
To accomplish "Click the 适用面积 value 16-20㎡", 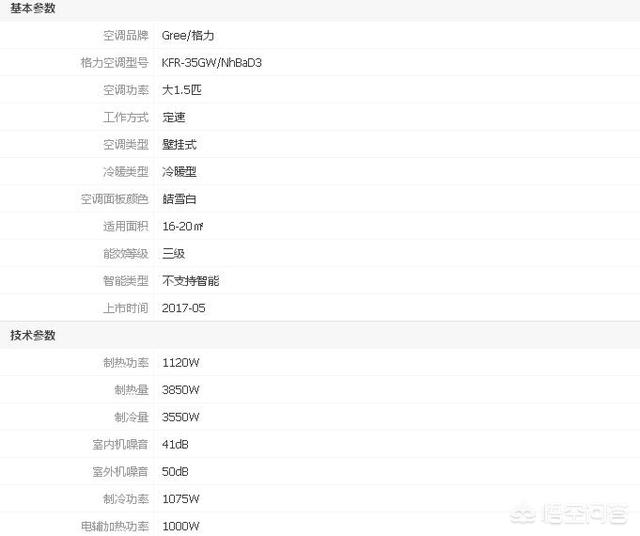I will [182, 226].
